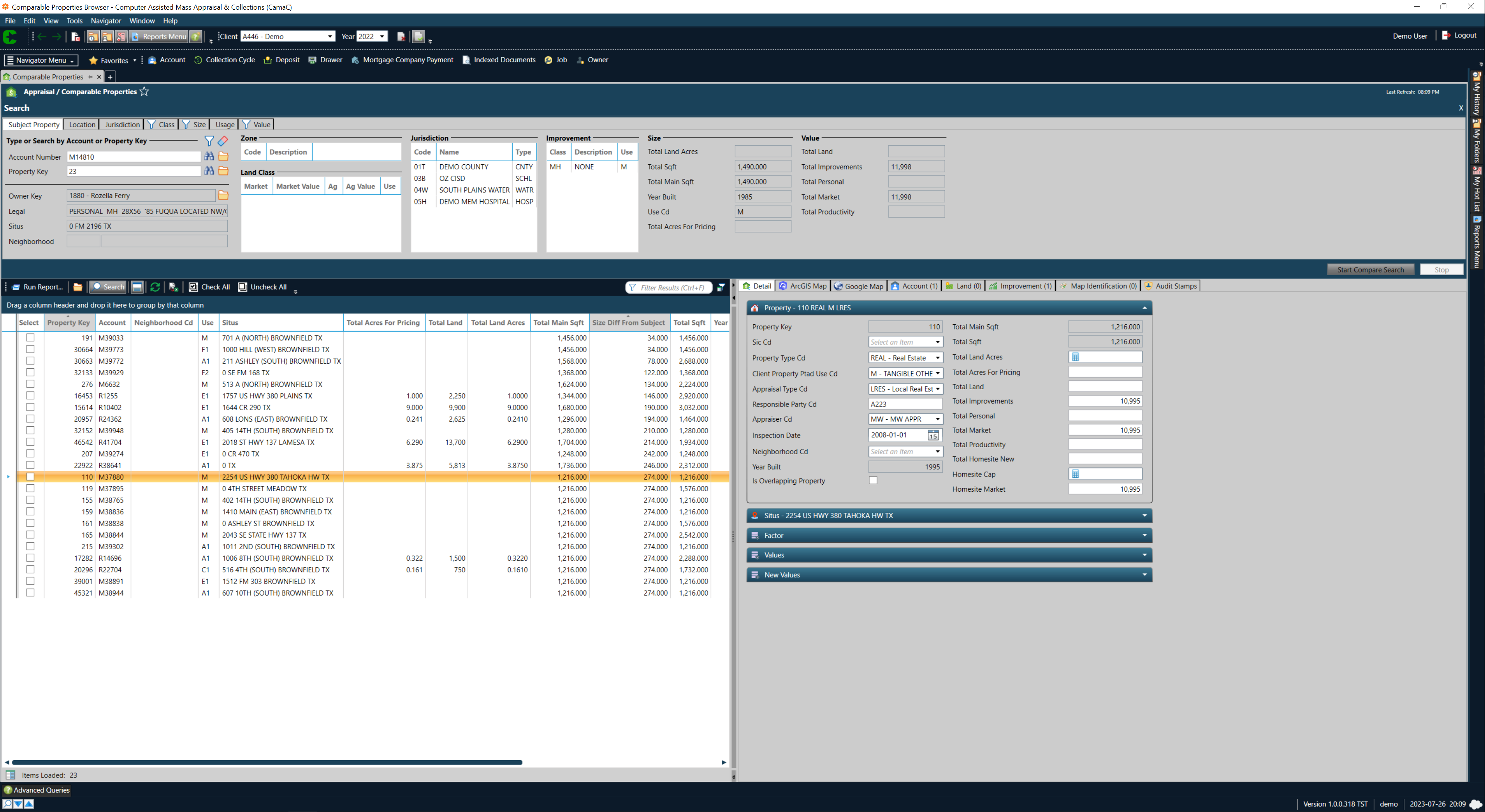Expand the New Values section panel
1485x812 pixels.
949,575
